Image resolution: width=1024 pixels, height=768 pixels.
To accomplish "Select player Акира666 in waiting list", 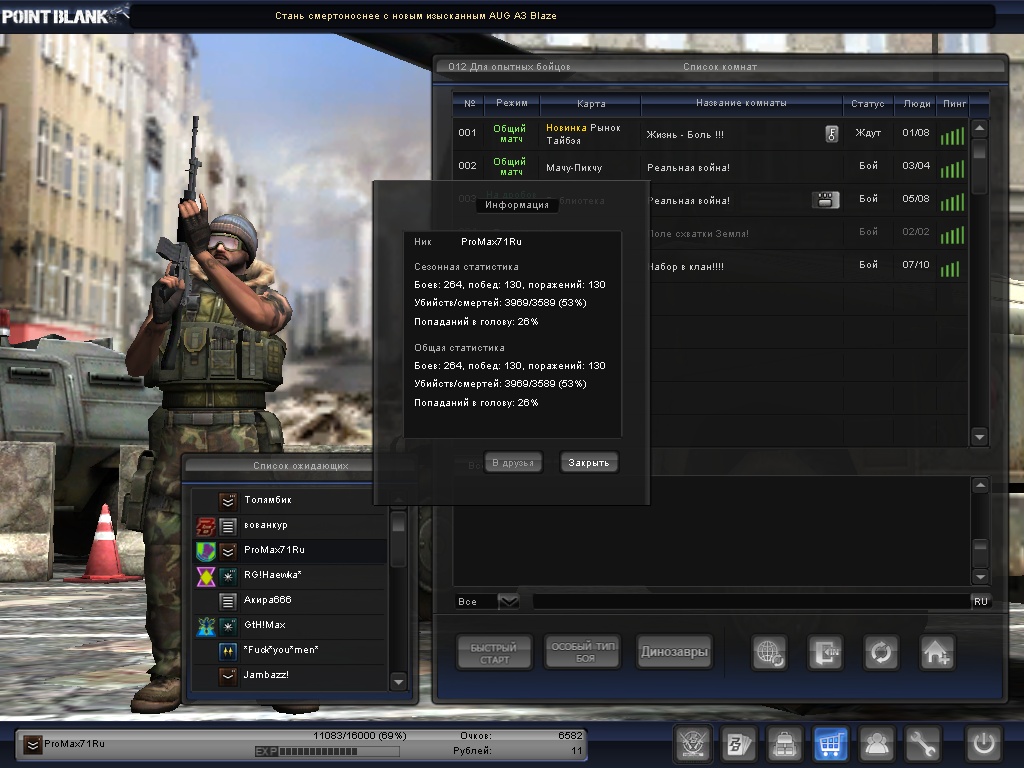I will pos(290,601).
